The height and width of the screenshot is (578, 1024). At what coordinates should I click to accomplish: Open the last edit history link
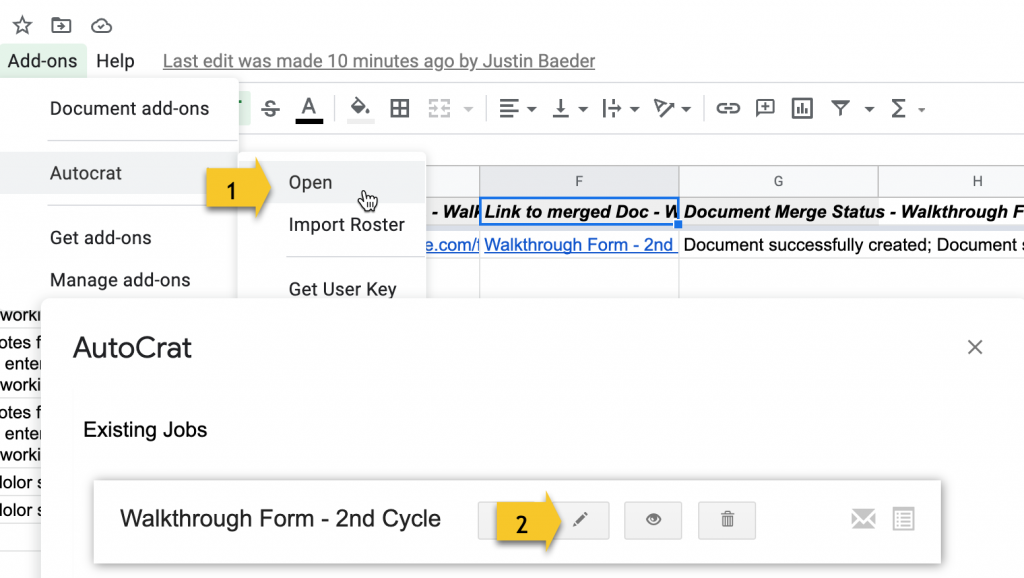coord(379,61)
